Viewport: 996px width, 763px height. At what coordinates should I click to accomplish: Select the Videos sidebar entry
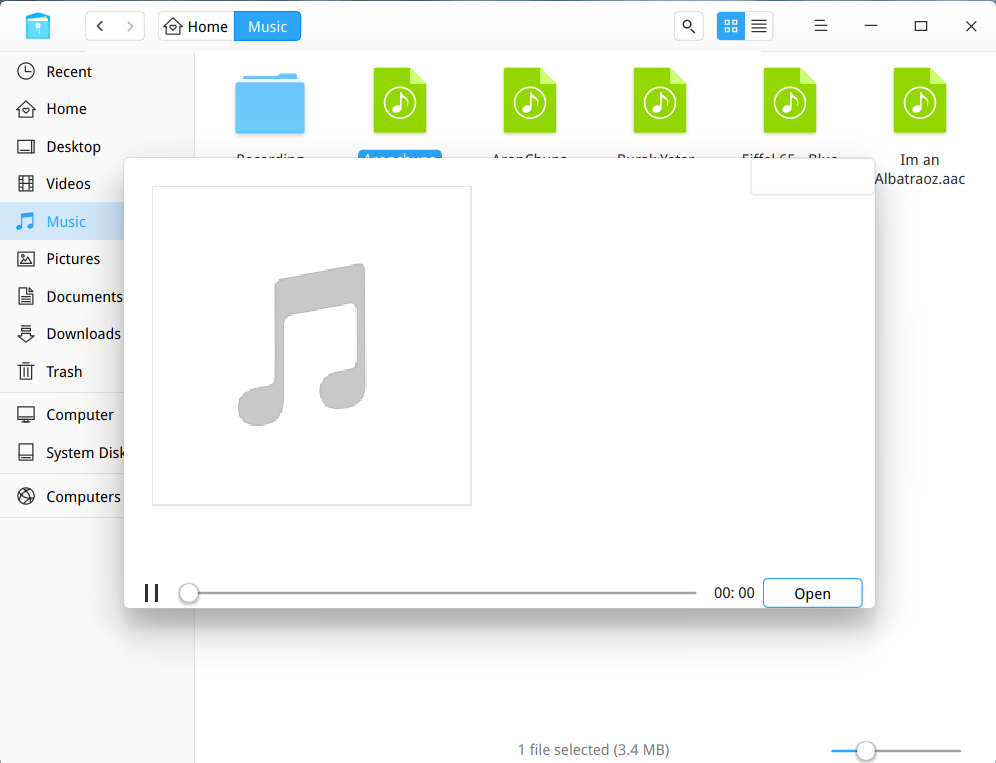click(x=70, y=183)
